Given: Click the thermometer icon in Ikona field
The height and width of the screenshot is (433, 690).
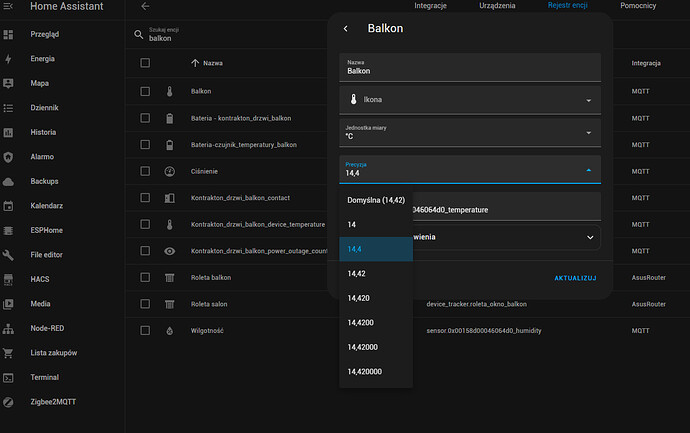Looking at the screenshot, I should coord(353,99).
